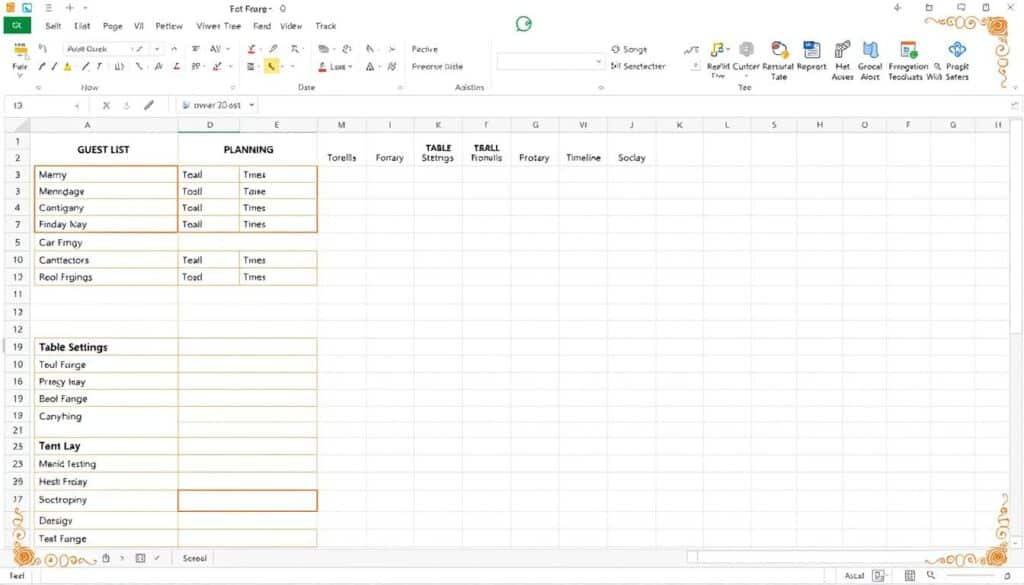Open the Vivver Tiee tab

(219, 26)
